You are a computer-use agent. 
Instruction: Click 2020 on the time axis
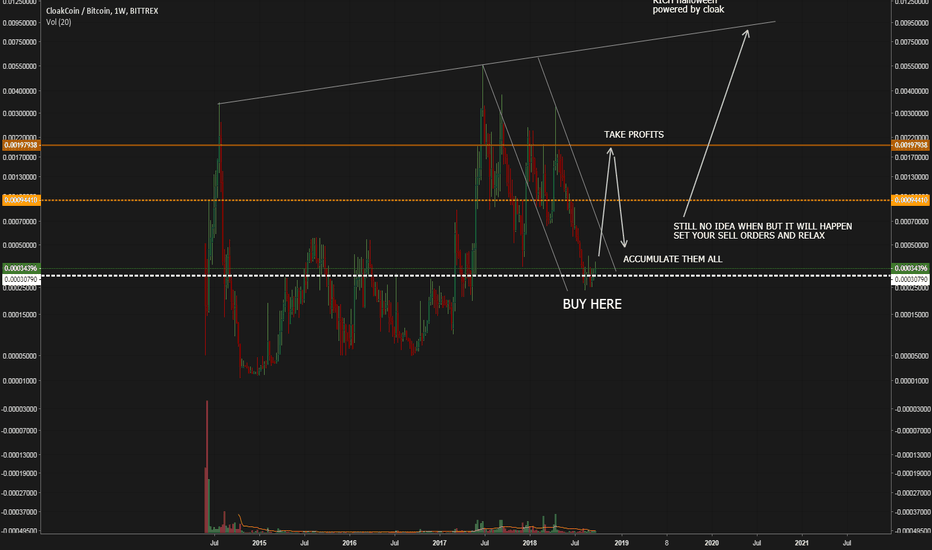click(711, 543)
